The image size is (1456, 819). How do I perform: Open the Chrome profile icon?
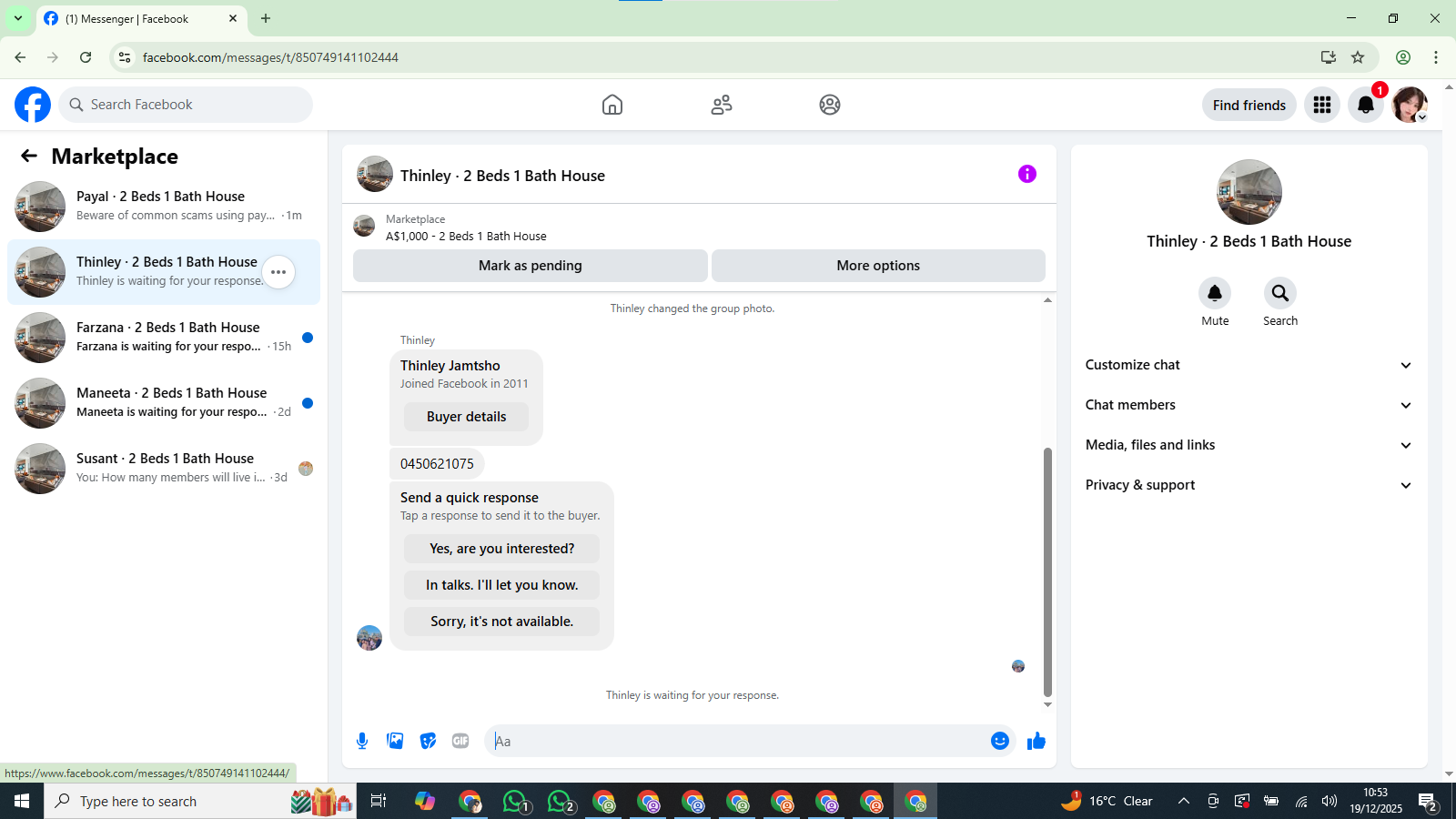pos(1403,57)
